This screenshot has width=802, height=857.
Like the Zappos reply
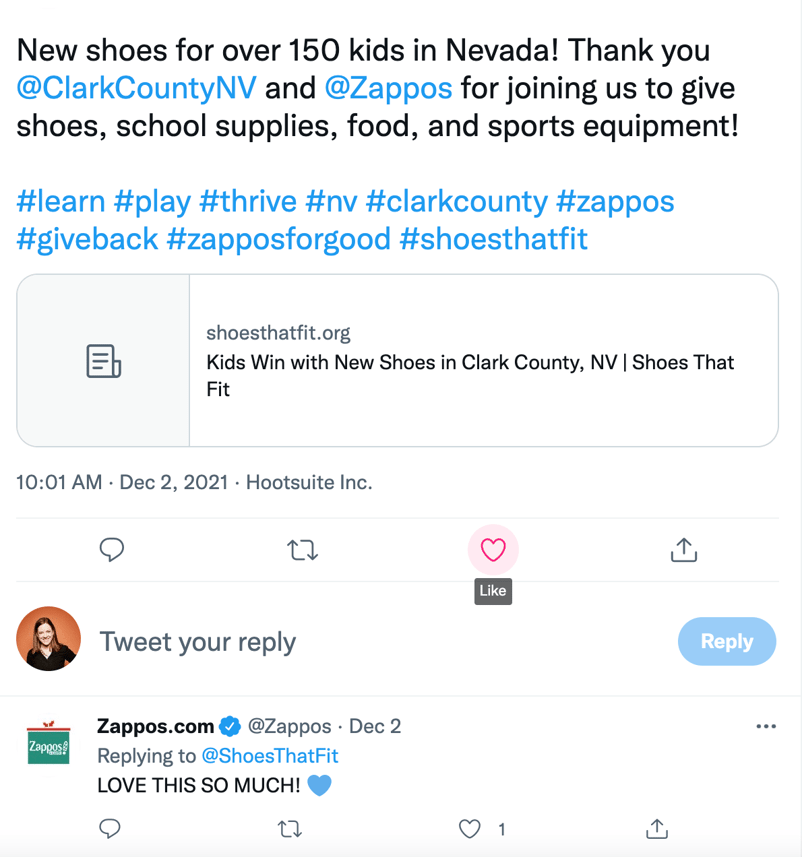[x=470, y=828]
